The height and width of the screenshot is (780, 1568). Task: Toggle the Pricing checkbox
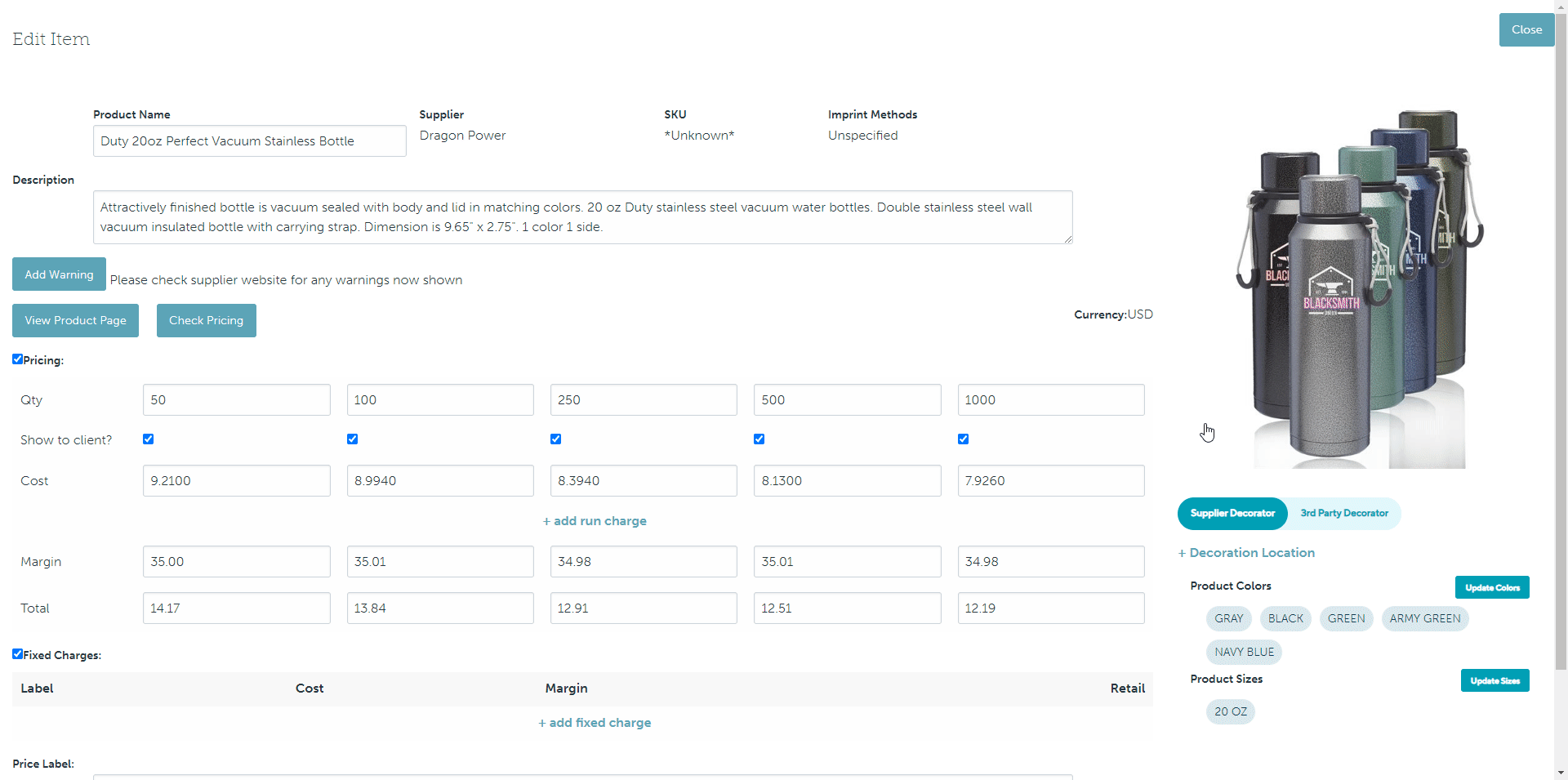click(17, 359)
